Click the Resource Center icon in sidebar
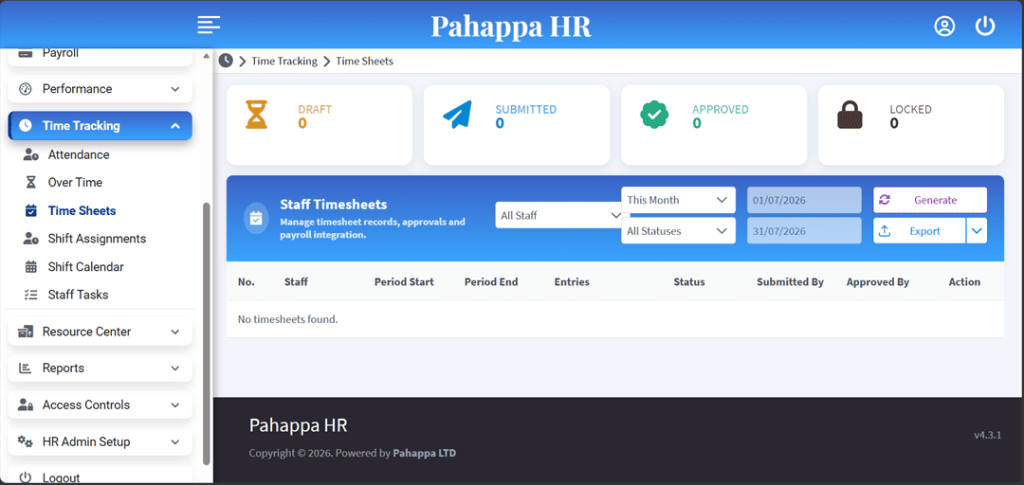The image size is (1024, 485). tap(25, 332)
